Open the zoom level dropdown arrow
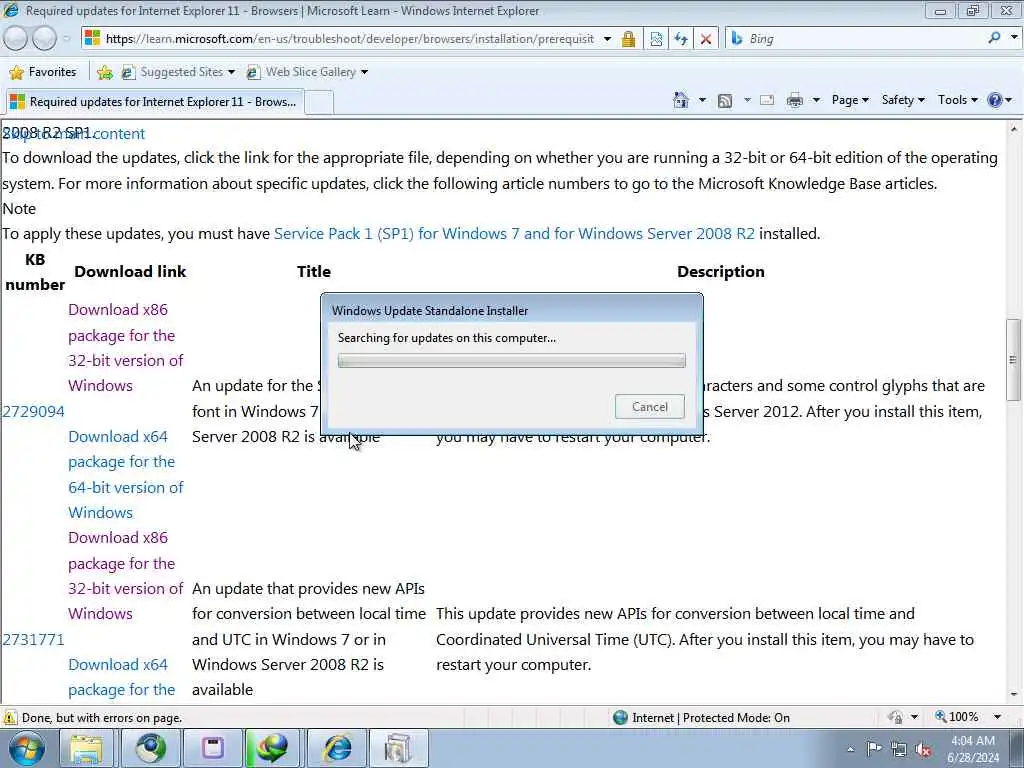1024x768 pixels. click(997, 717)
